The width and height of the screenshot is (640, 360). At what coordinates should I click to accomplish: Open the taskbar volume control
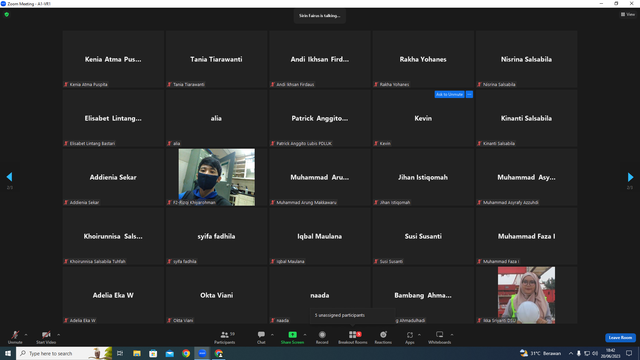(595, 353)
